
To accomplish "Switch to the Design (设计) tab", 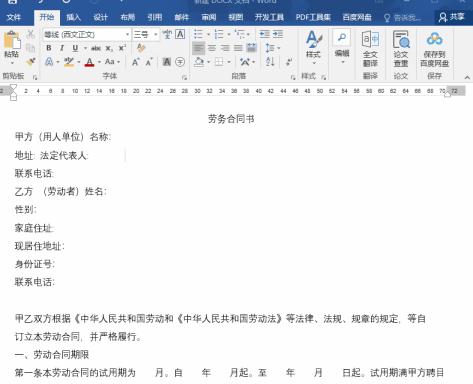I will [x=100, y=17].
